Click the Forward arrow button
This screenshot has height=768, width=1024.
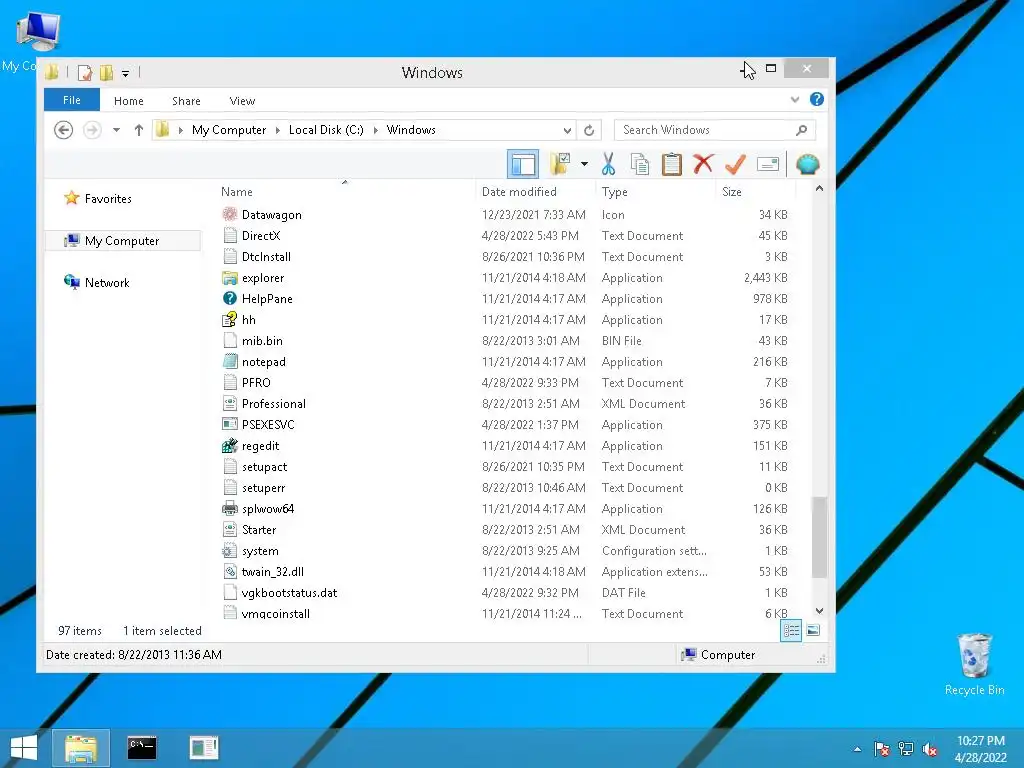[x=92, y=130]
